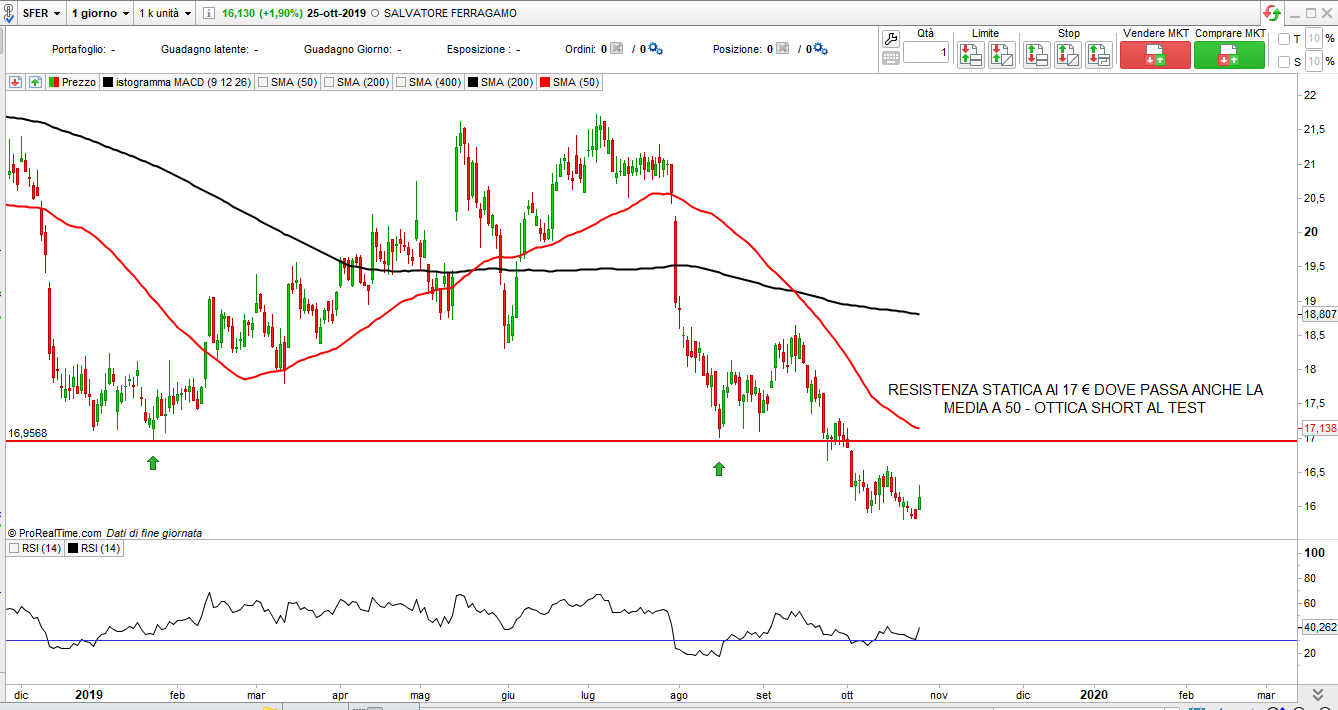Toggle the unchecked SMA (400) indicator
This screenshot has height=710, width=1338.
pyautogui.click(x=402, y=82)
